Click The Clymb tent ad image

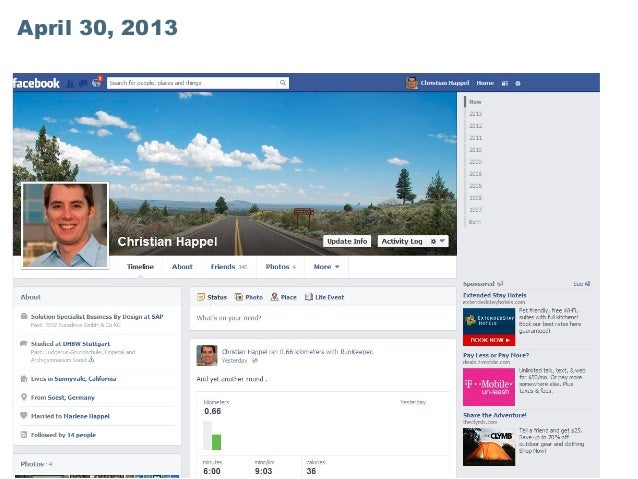(x=489, y=447)
